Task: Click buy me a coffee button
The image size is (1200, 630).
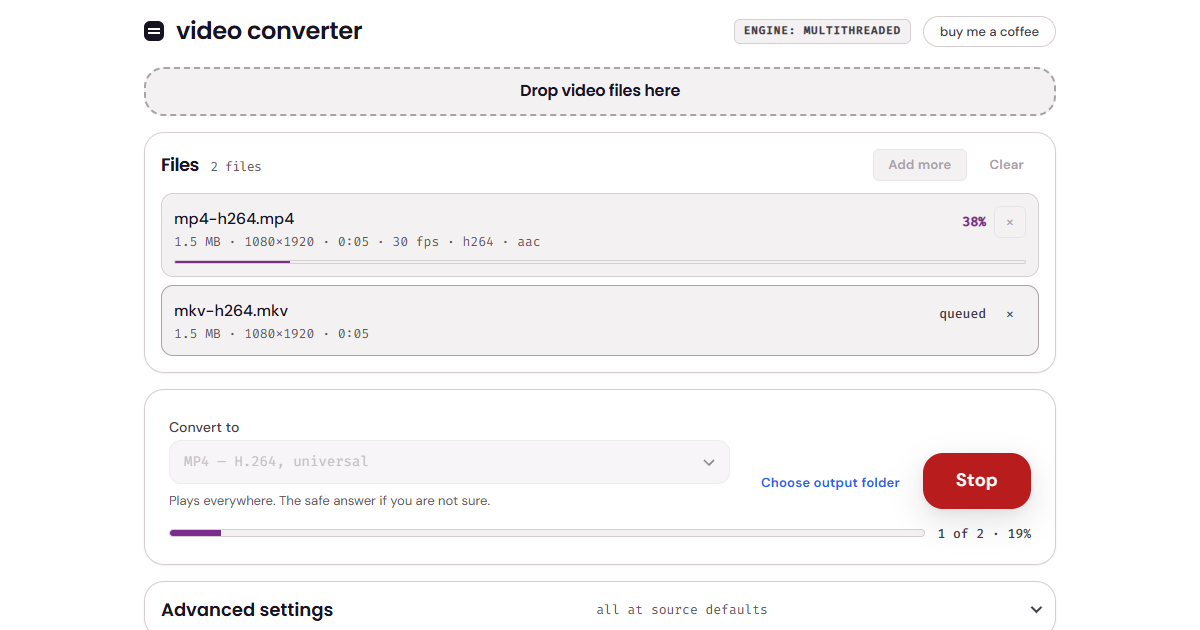Action: tap(989, 31)
